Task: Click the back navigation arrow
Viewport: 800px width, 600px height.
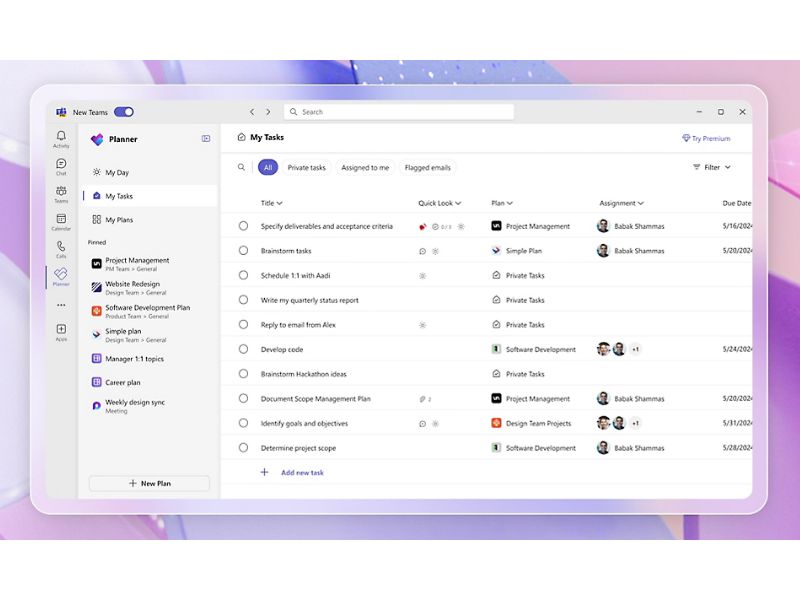Action: [252, 112]
